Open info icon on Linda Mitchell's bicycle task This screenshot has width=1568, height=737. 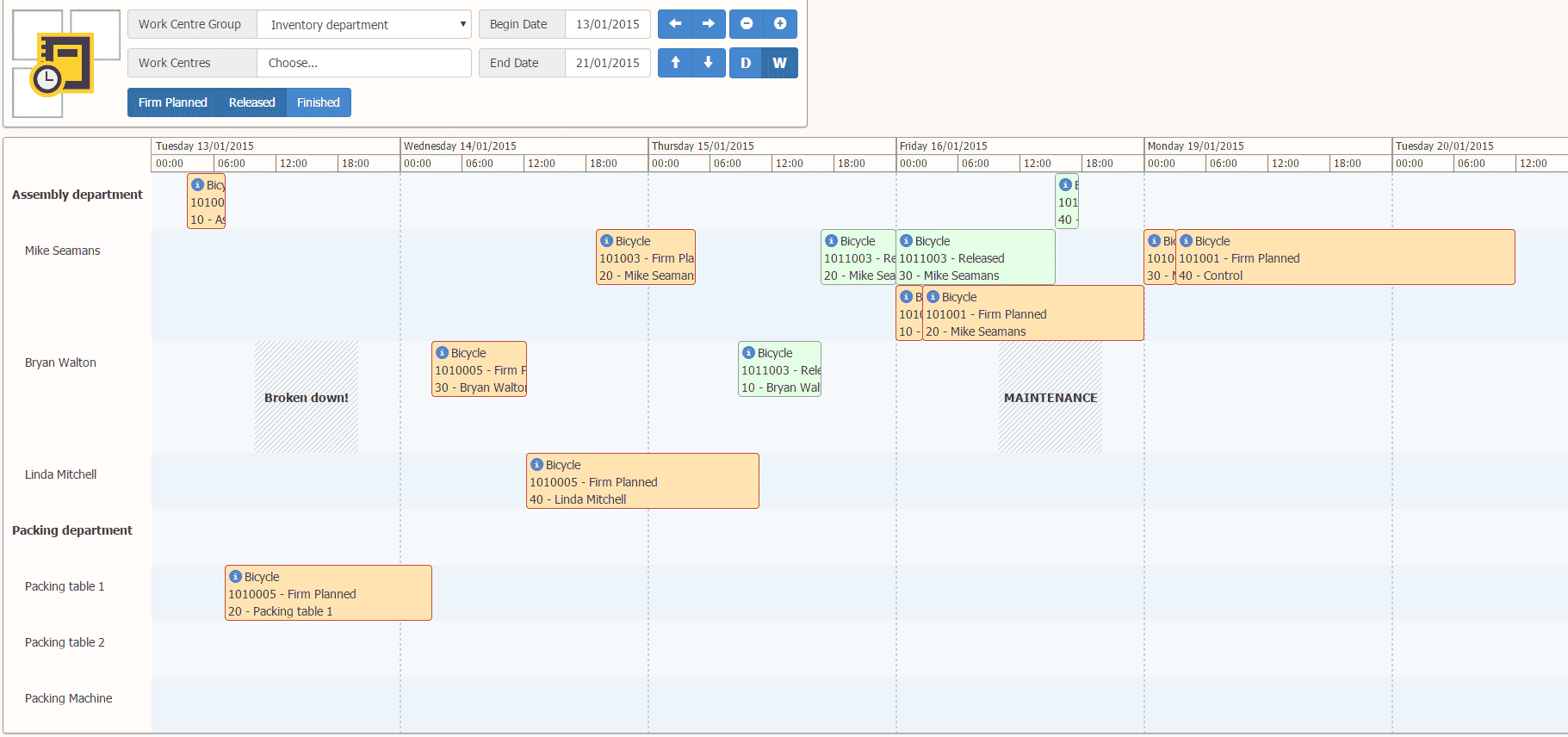[x=536, y=465]
